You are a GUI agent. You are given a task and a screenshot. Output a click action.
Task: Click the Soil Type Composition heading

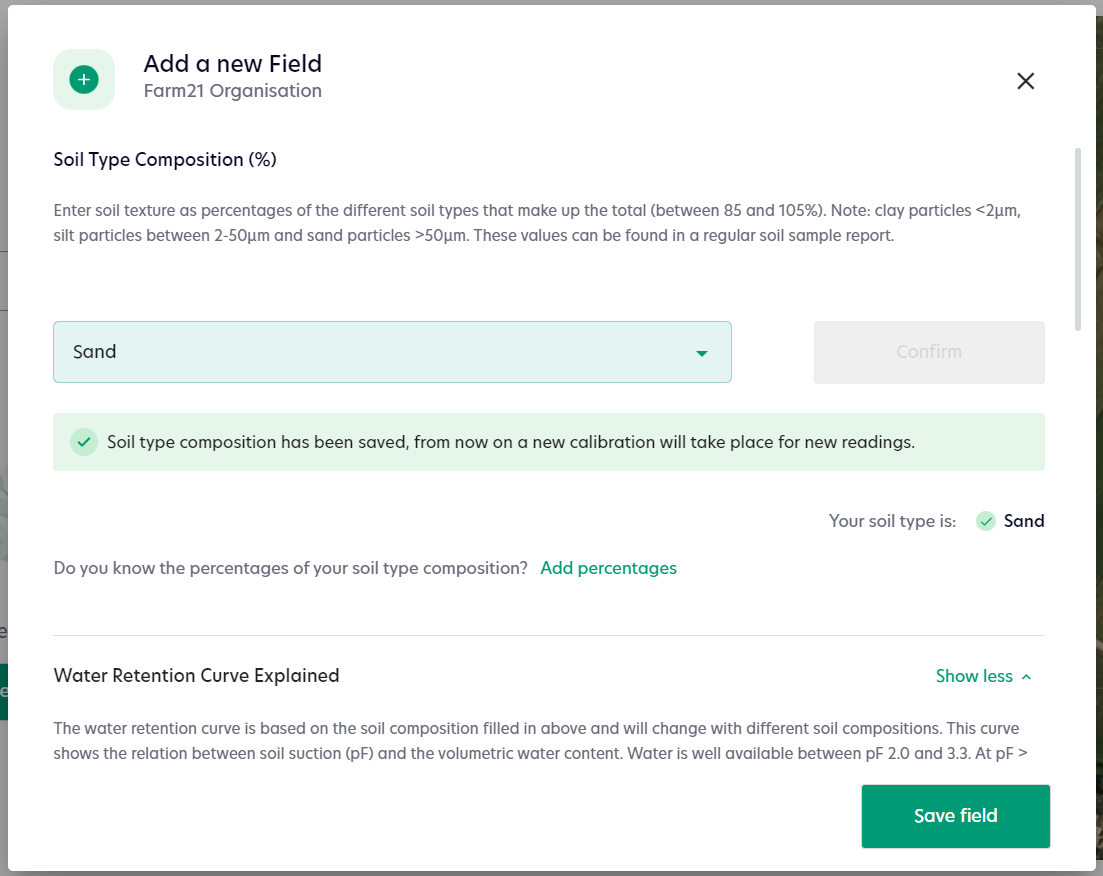[164, 159]
